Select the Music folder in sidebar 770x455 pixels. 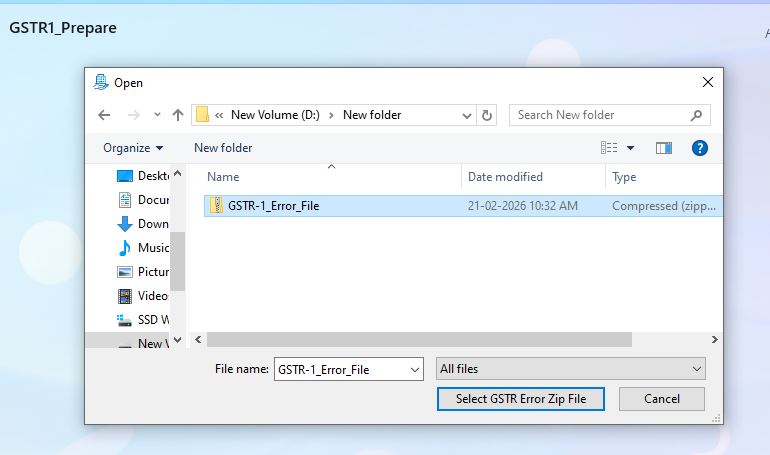tap(152, 247)
